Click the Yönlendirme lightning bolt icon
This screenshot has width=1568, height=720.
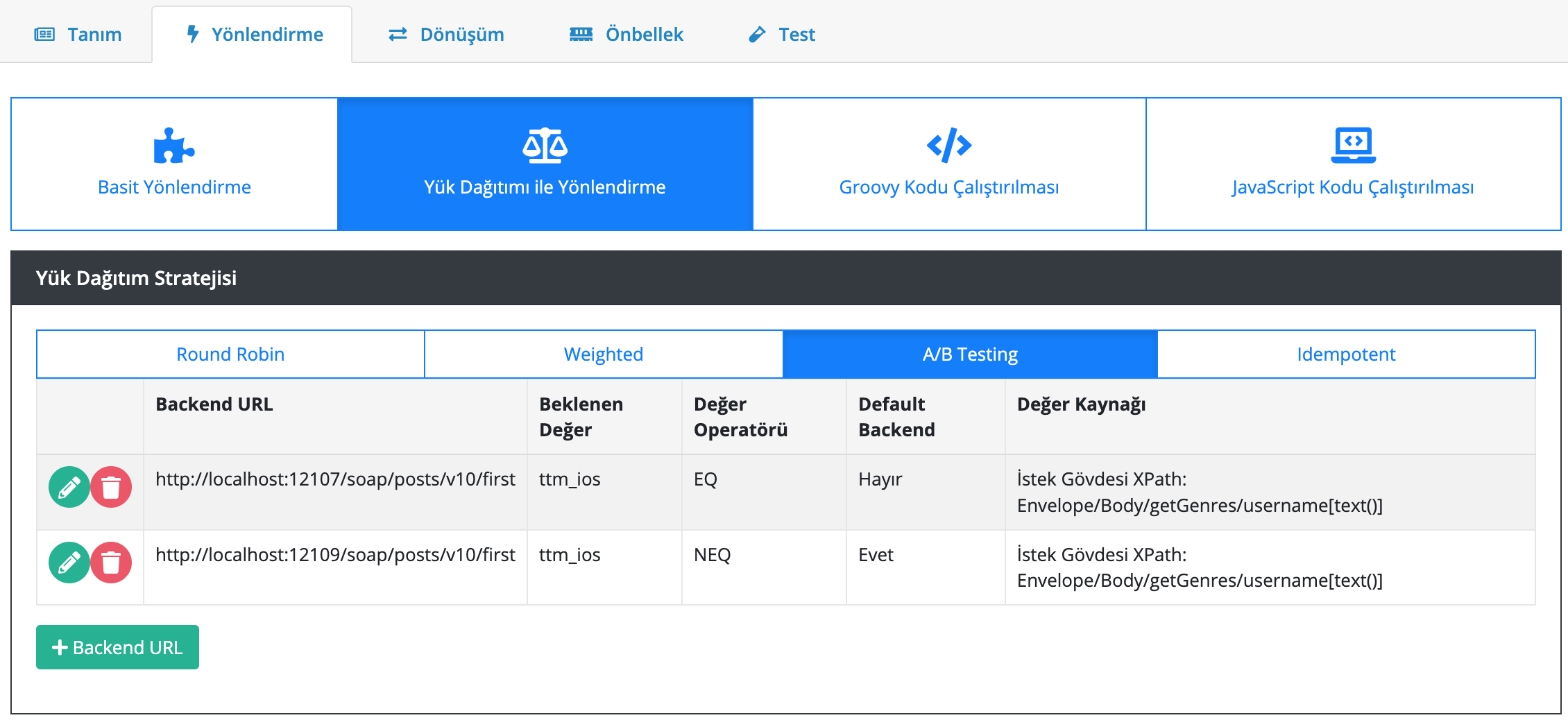pyautogui.click(x=193, y=34)
